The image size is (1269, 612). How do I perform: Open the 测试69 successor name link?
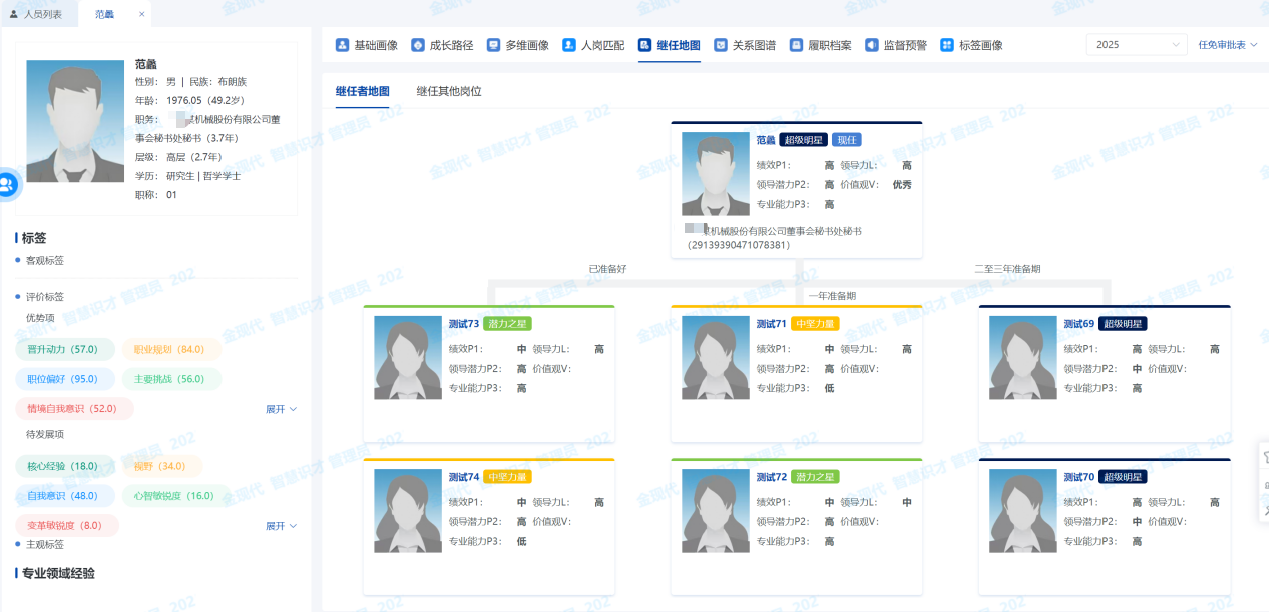click(1078, 324)
